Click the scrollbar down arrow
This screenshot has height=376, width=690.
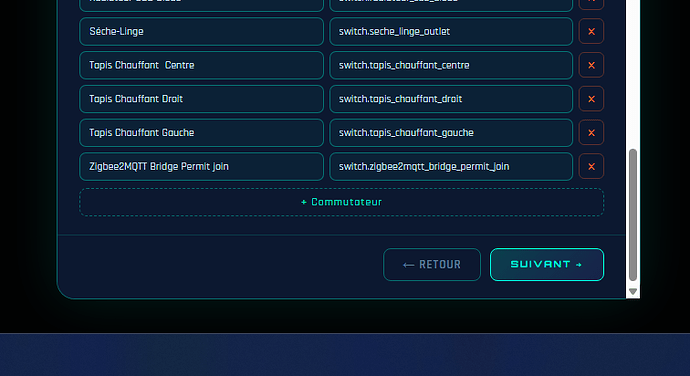click(633, 291)
